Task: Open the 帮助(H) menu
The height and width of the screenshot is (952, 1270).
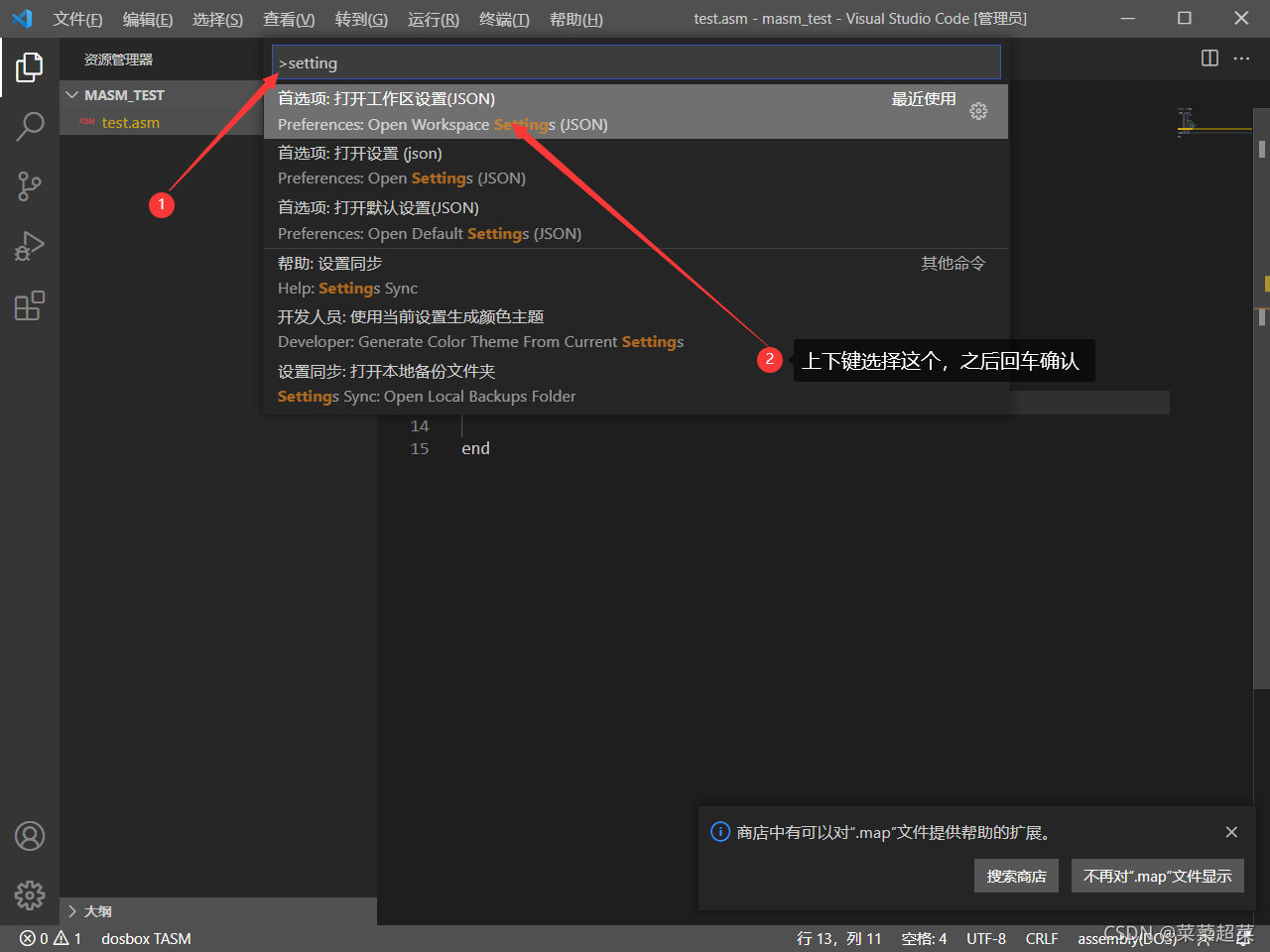Action: (575, 19)
